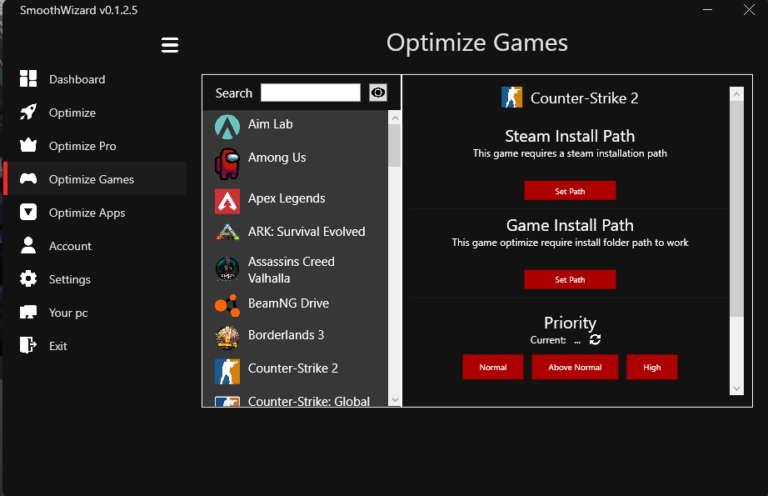Viewport: 768px width, 496px height.
Task: Click the game list scroll-up arrow
Action: tap(395, 118)
